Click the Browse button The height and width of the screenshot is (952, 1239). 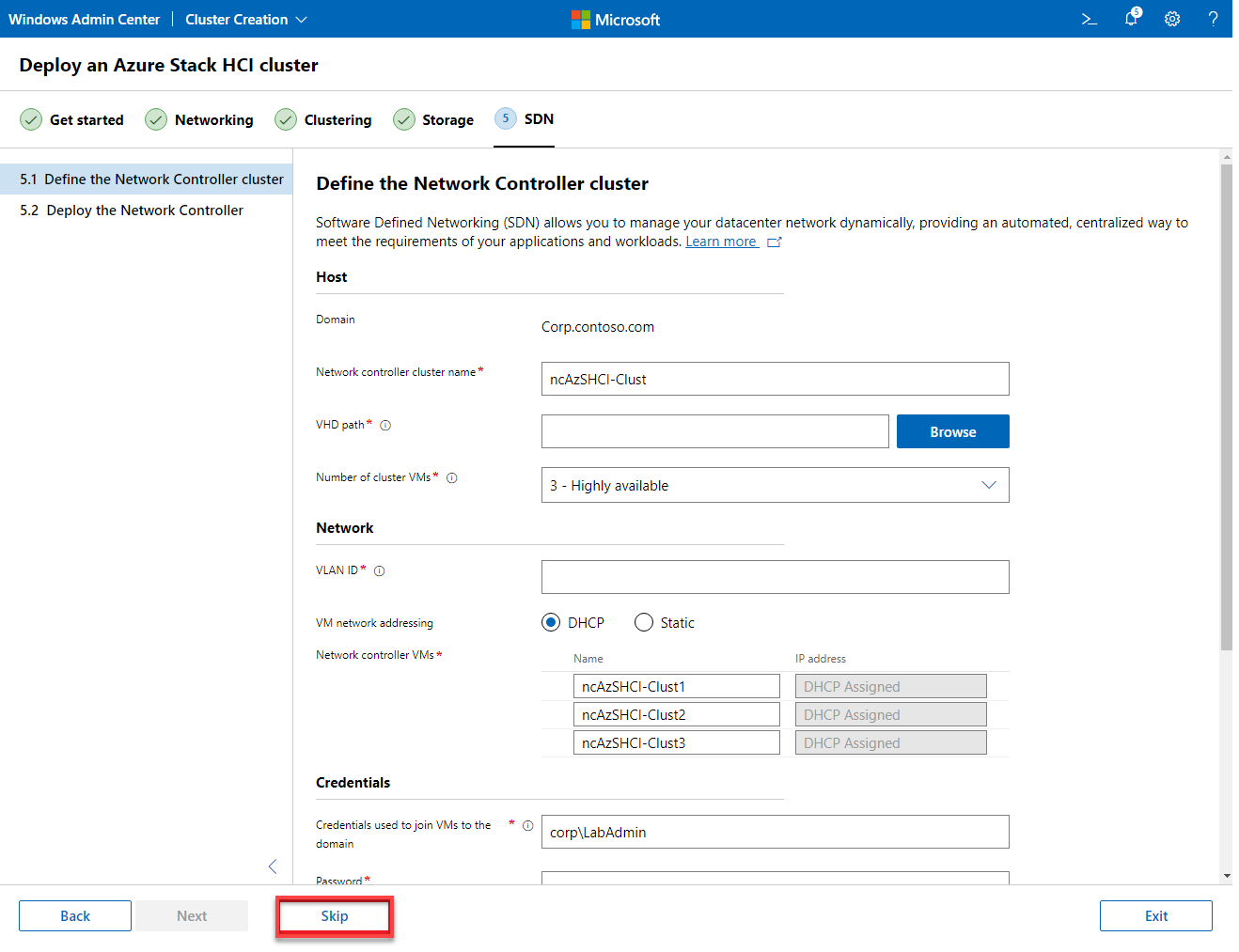coord(953,431)
